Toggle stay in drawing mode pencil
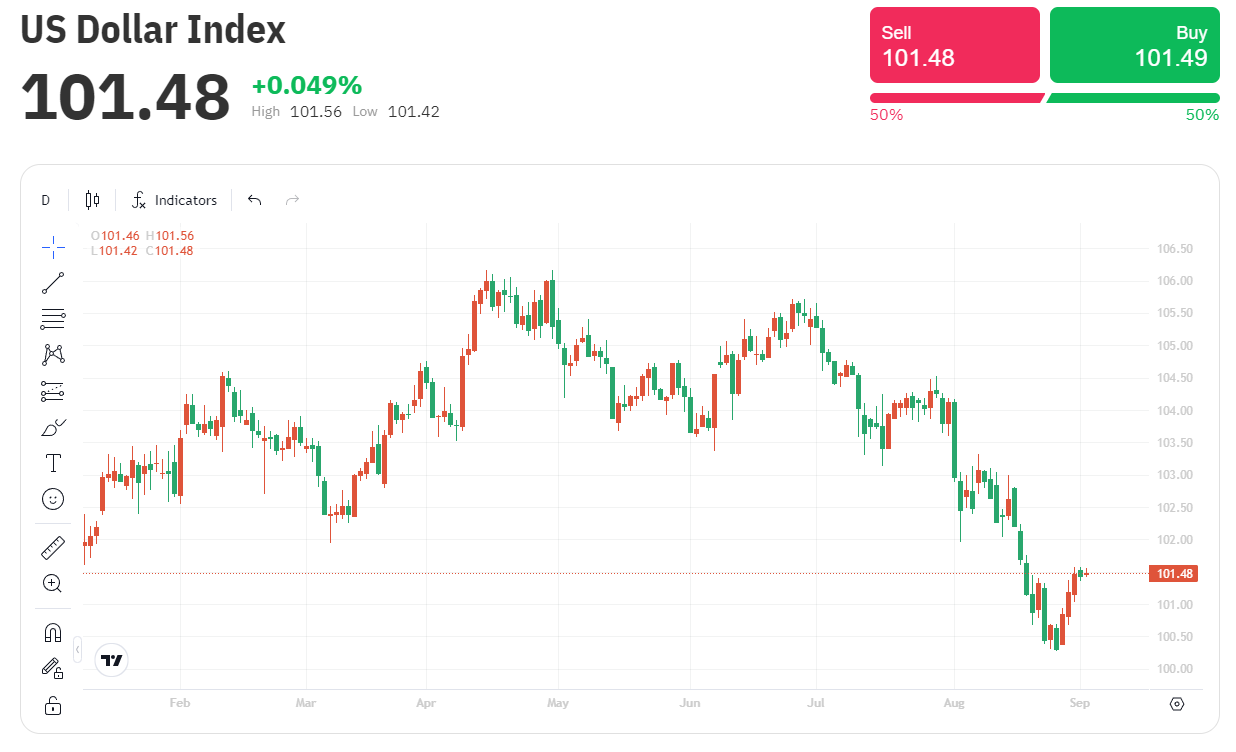The height and width of the screenshot is (752, 1236). pyautogui.click(x=53, y=668)
